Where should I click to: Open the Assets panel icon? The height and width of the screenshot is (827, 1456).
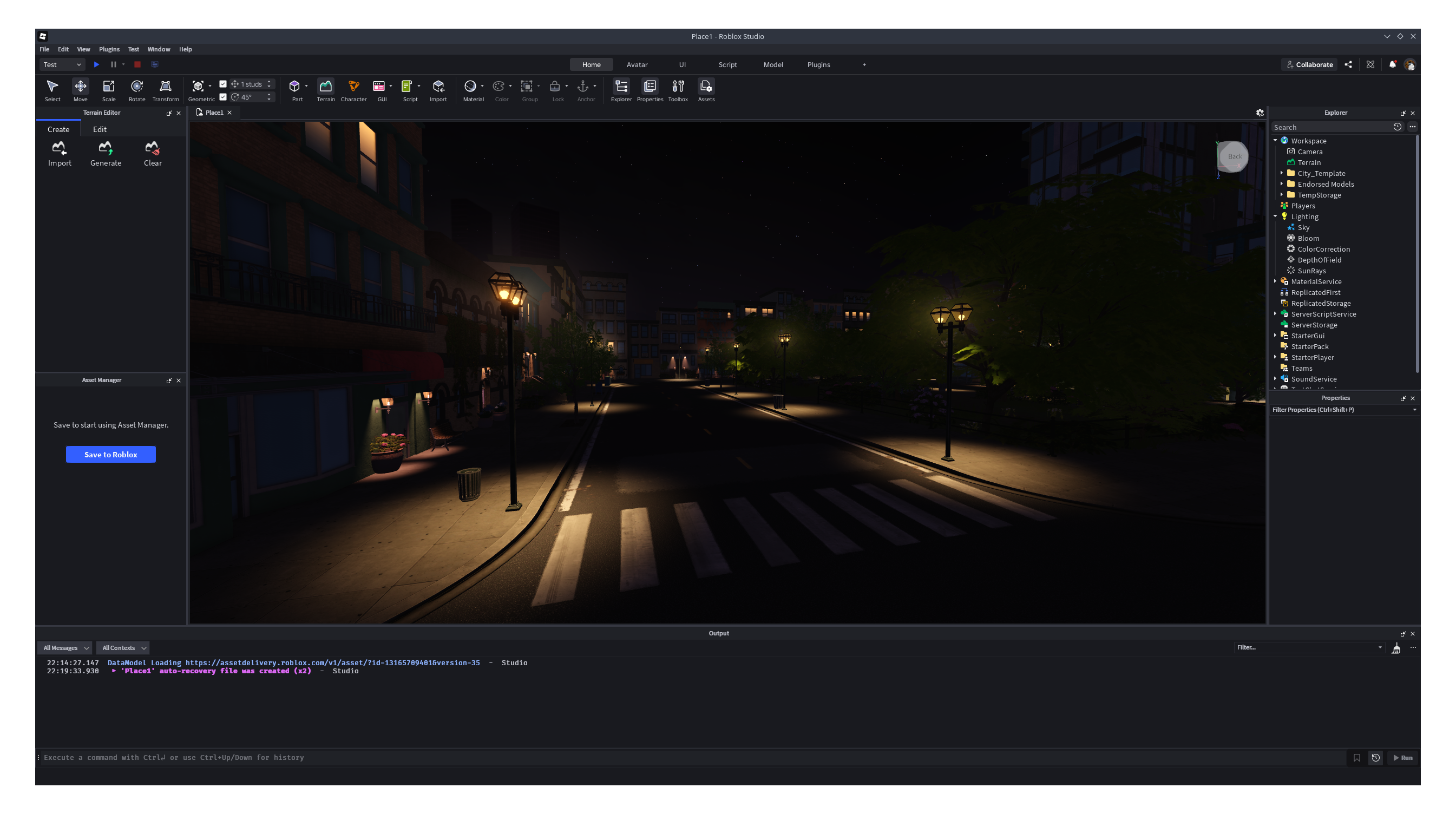pos(706,87)
